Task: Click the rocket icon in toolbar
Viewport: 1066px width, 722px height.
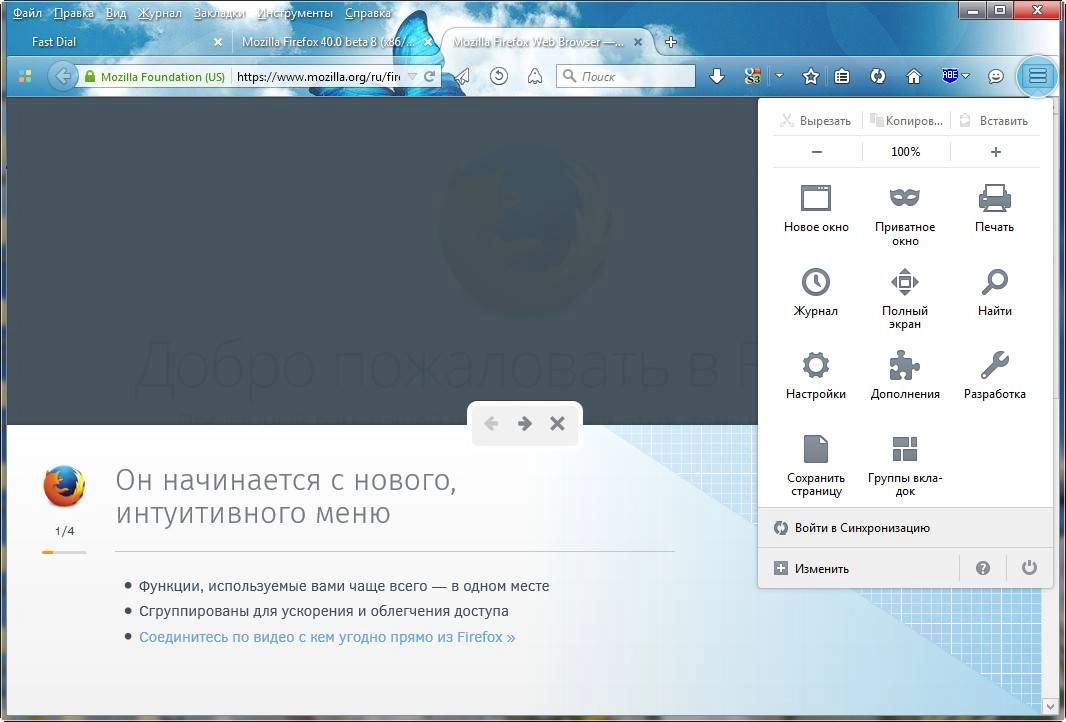Action: [x=535, y=76]
